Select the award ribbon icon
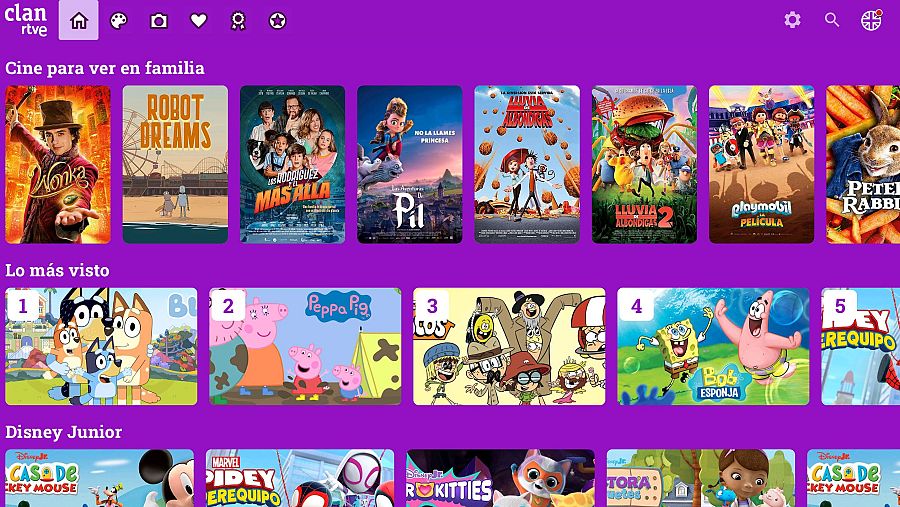Viewport: 900px width, 507px height. [x=238, y=21]
